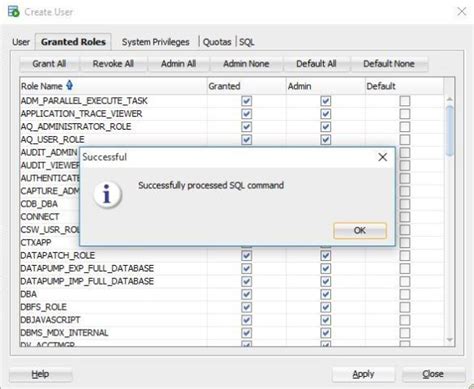Click the roles list scrollbar up arrow
The image size is (474, 389).
(x=449, y=99)
